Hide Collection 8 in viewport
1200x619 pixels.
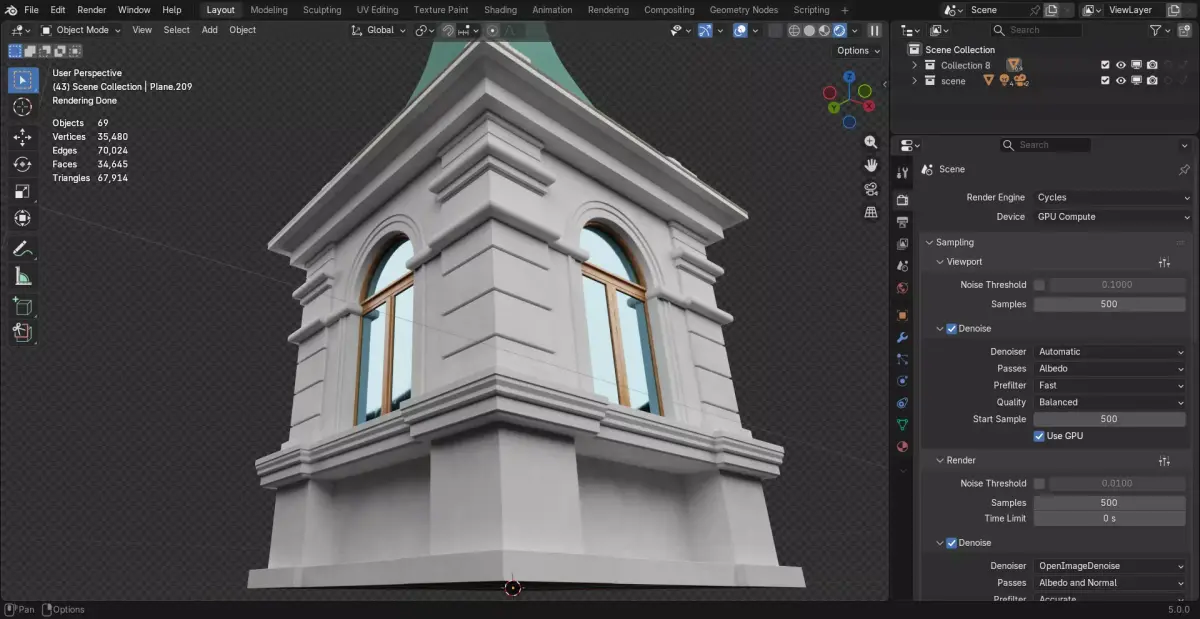coord(1121,65)
